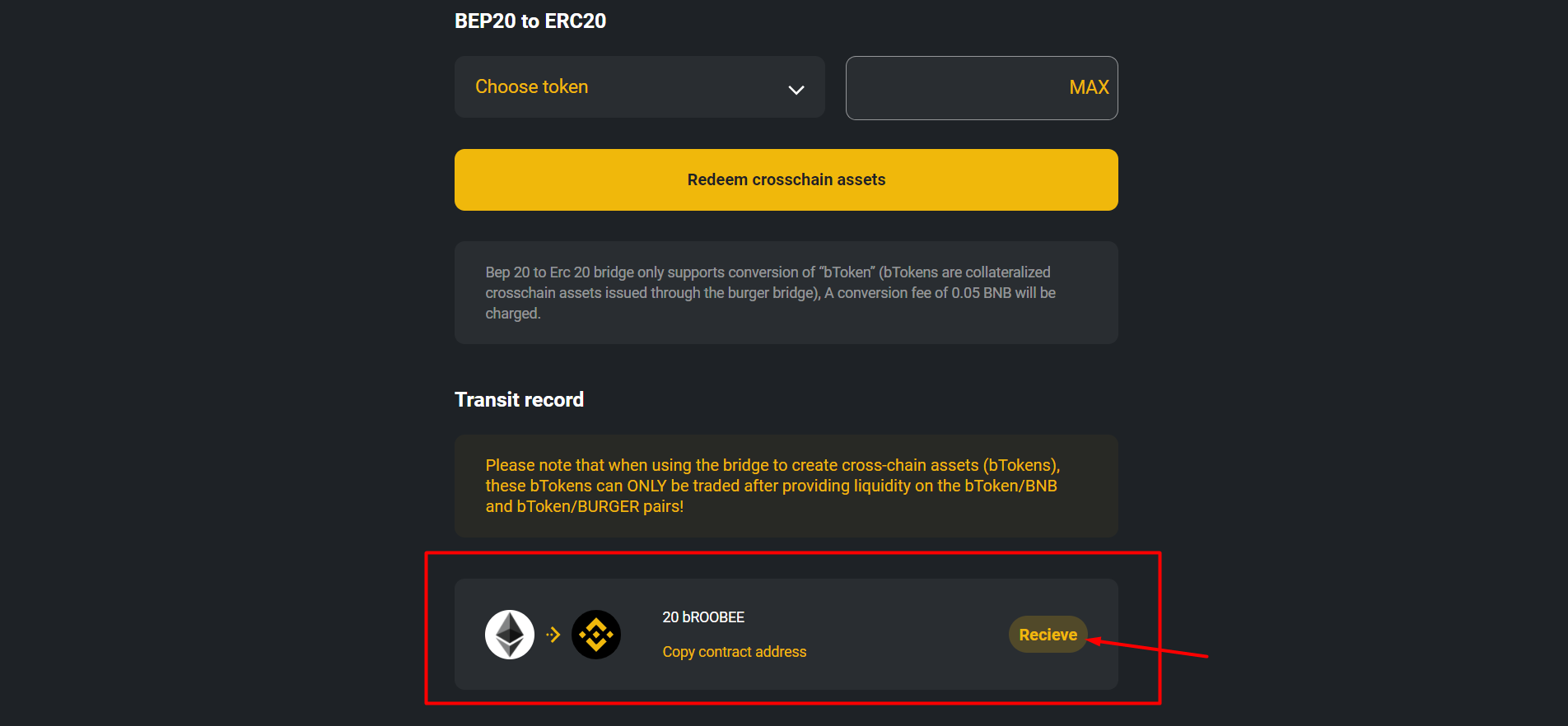Click the bToken/BURGER pairs warning line
This screenshot has width=1568, height=726.
coord(585,507)
